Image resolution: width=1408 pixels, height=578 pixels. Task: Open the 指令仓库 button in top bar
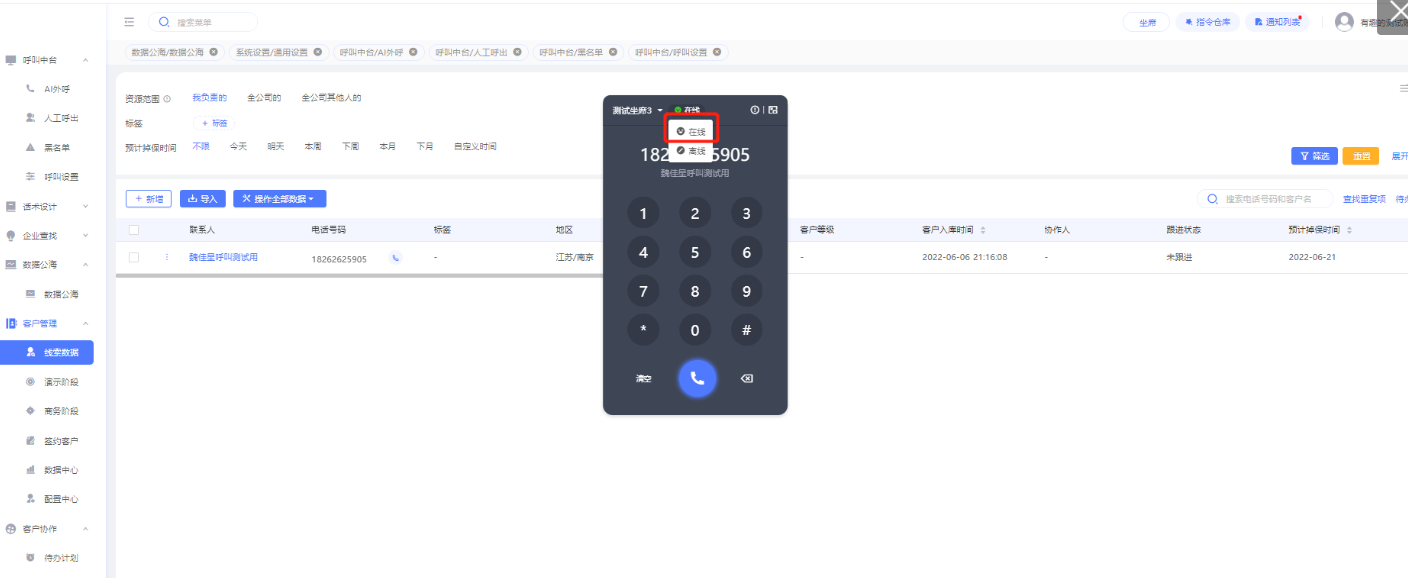1207,22
